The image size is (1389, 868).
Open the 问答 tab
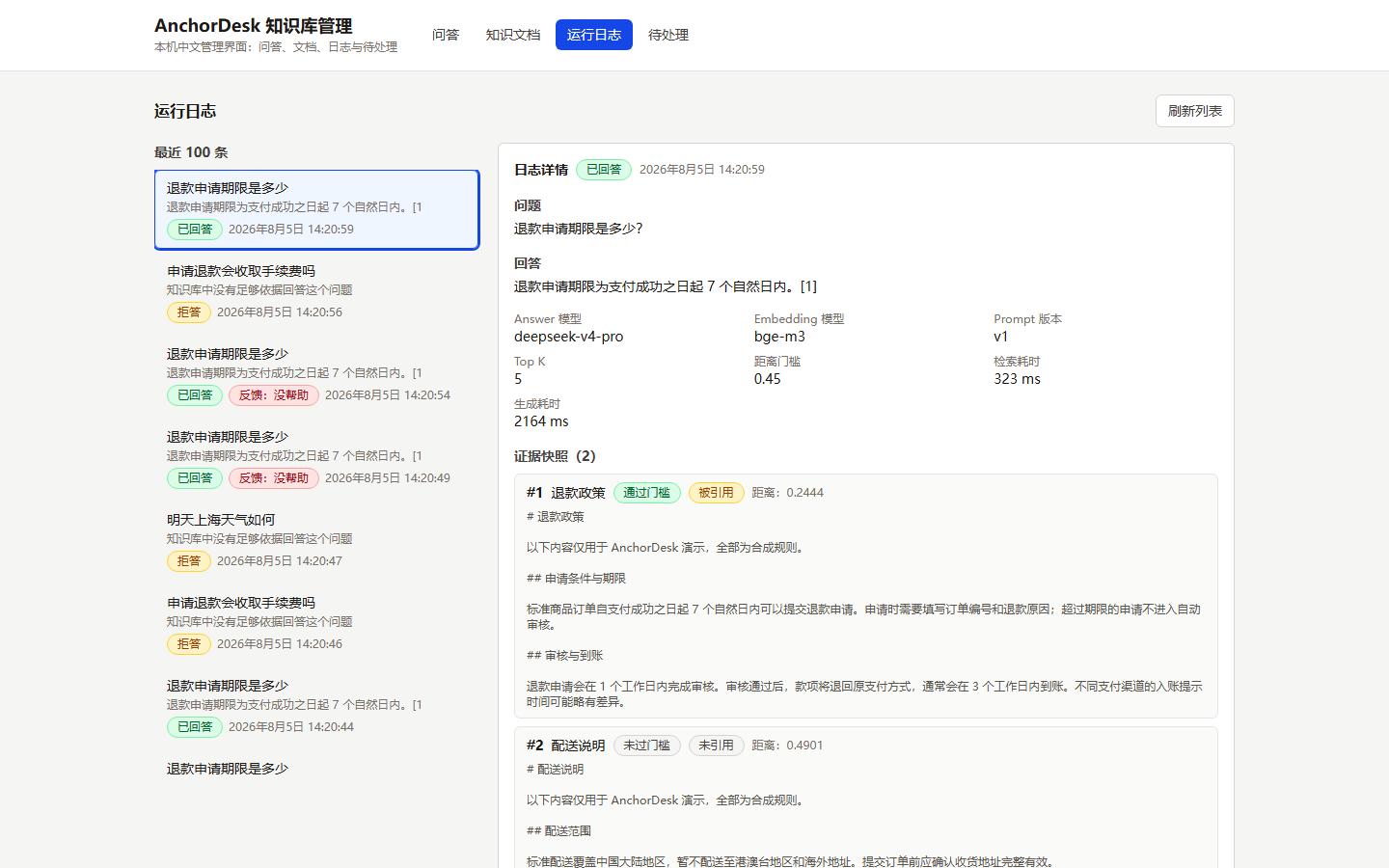click(445, 35)
